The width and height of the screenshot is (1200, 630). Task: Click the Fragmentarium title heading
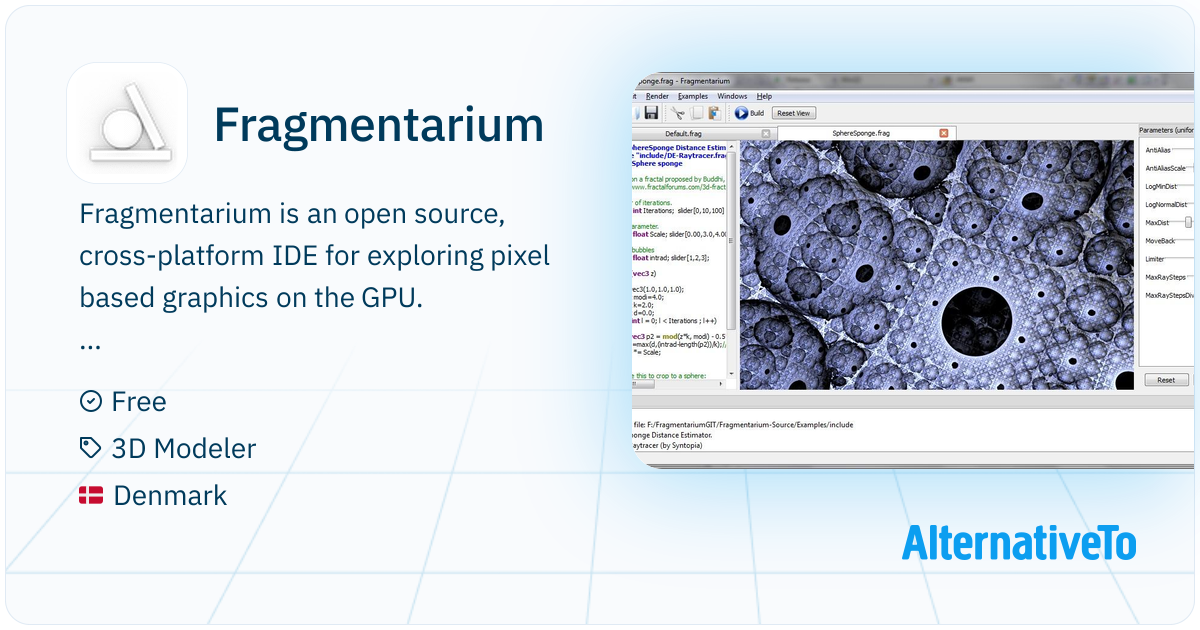pos(379,125)
